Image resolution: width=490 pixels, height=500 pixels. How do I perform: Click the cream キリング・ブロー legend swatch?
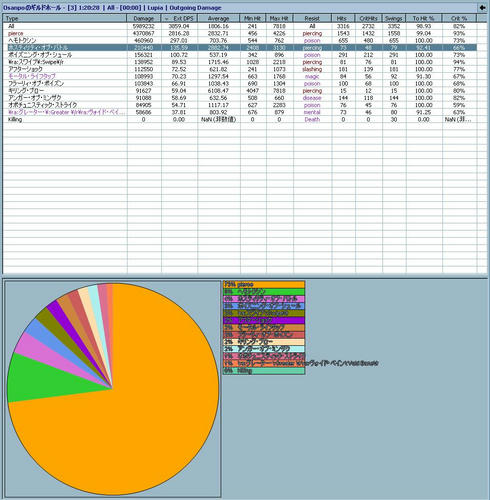coord(264,342)
